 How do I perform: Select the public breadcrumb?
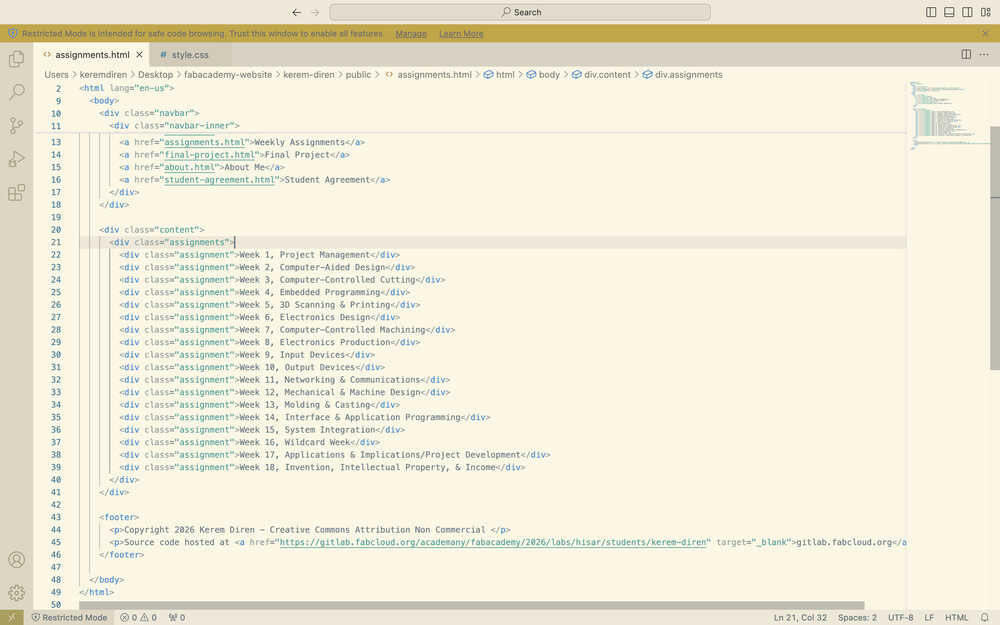[358, 75]
